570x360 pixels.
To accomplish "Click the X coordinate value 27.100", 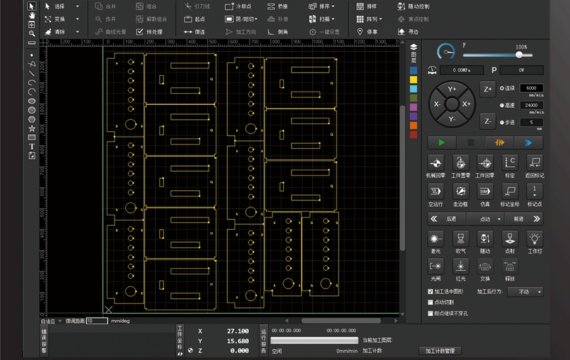I will [238, 331].
